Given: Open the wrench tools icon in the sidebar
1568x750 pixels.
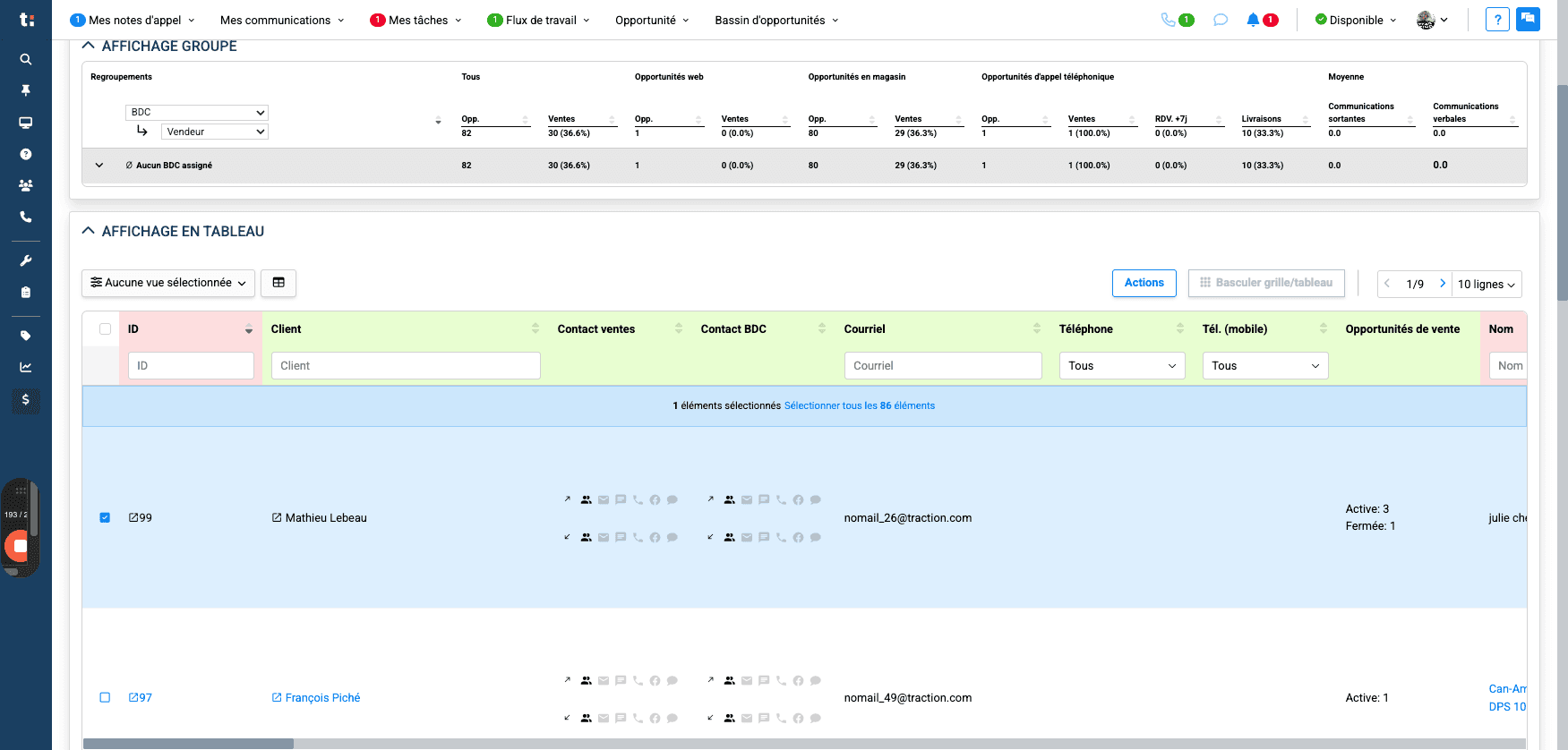Looking at the screenshot, I should point(26,260).
